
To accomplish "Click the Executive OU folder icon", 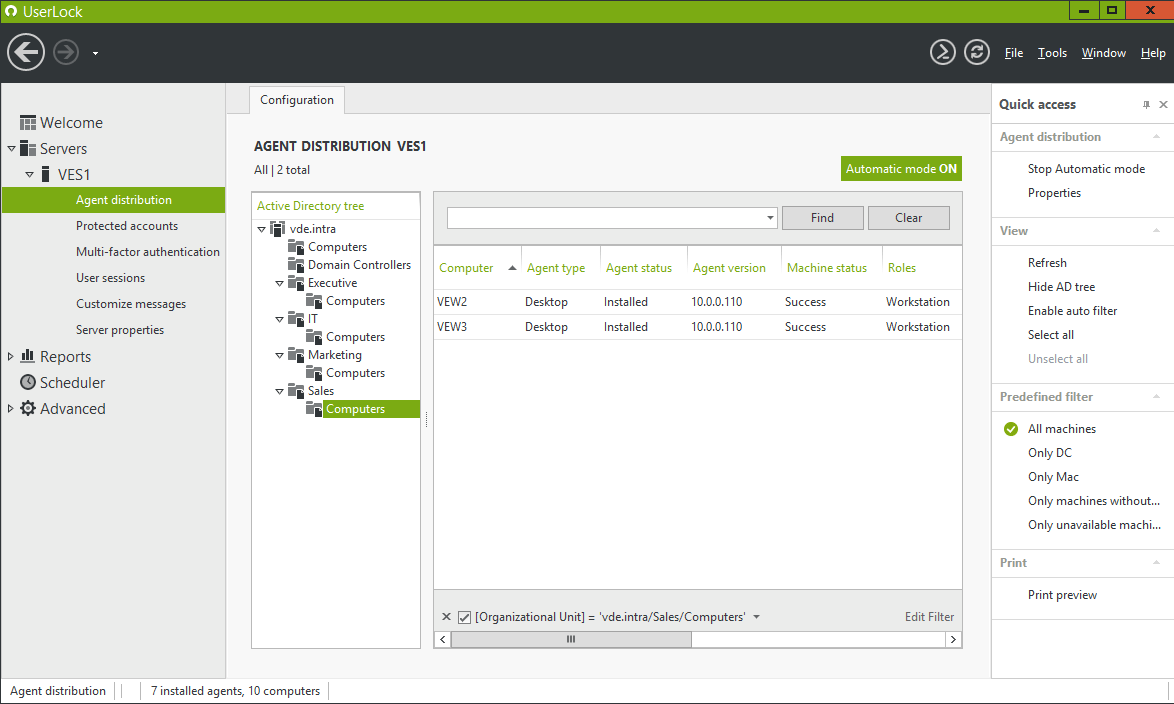I will pyautogui.click(x=296, y=282).
